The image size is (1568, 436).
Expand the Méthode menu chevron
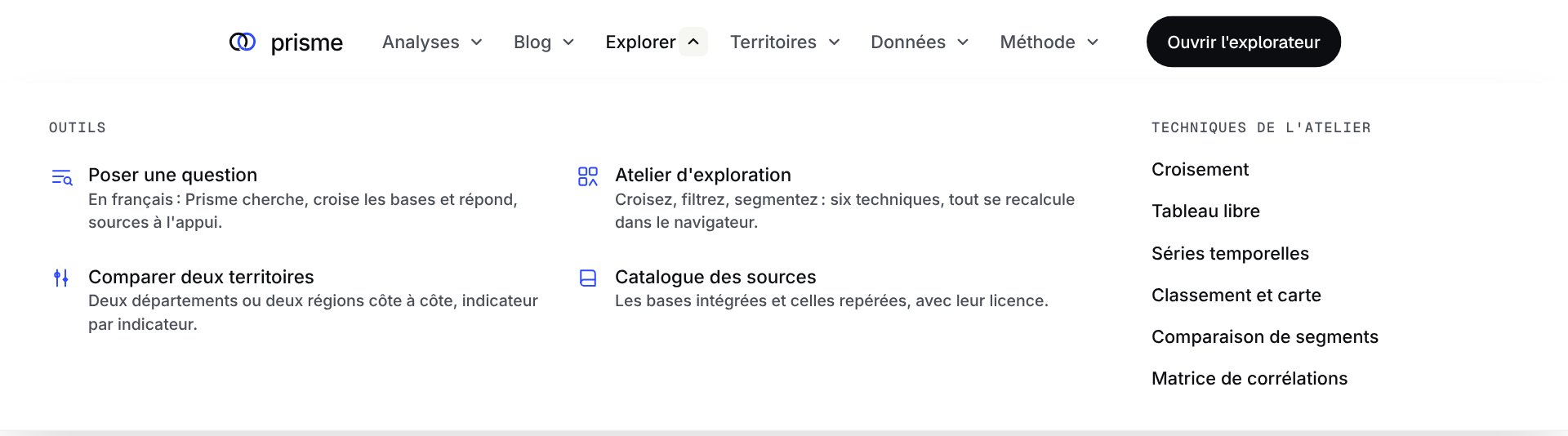tap(1093, 42)
